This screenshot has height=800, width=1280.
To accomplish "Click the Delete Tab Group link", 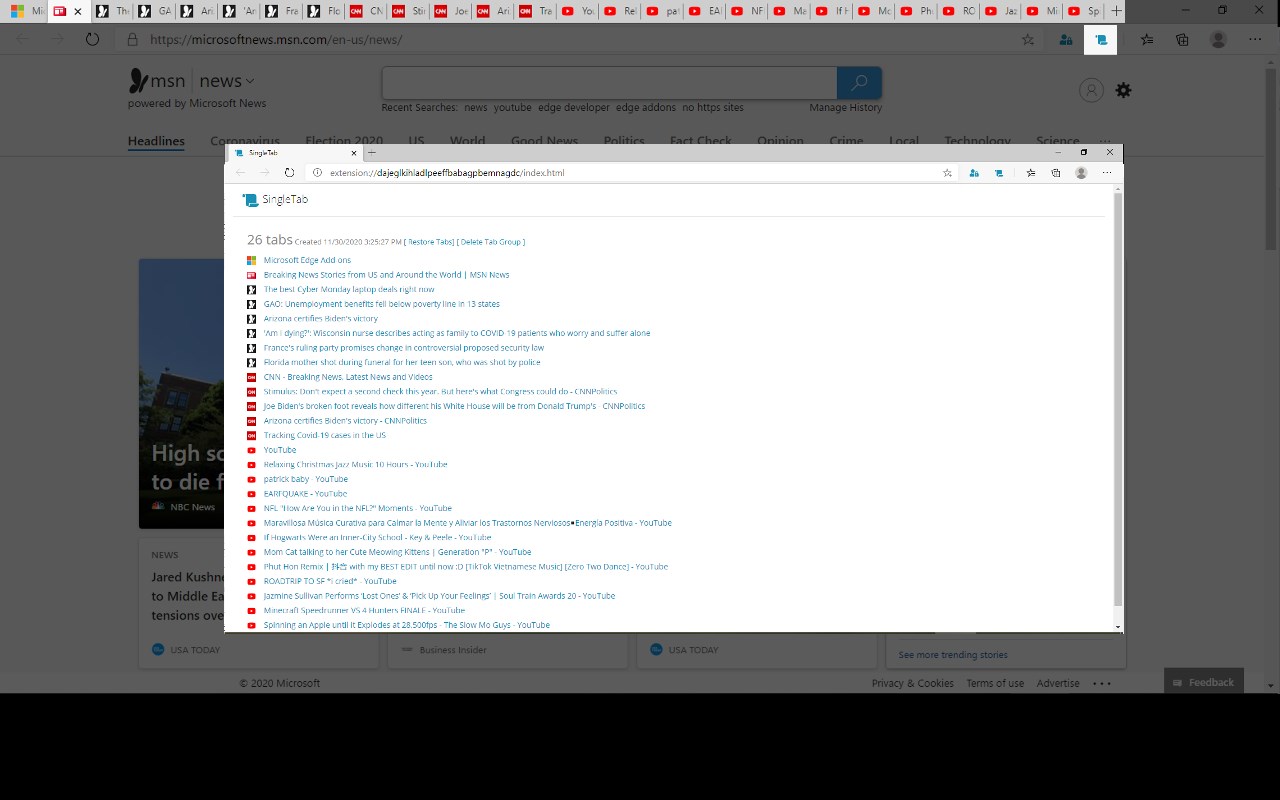I will click(491, 242).
